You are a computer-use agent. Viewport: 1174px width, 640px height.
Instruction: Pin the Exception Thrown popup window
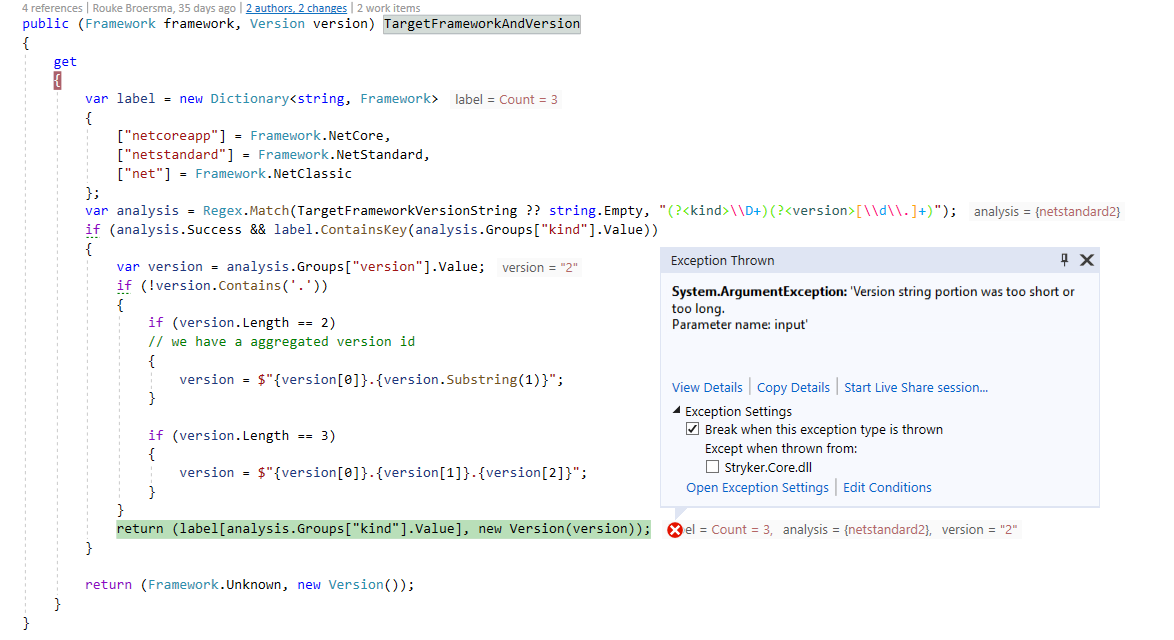tap(1066, 260)
